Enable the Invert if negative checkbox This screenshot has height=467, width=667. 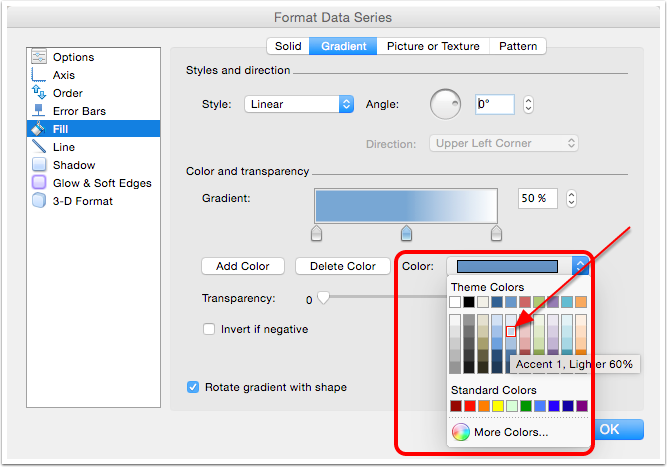coord(209,329)
